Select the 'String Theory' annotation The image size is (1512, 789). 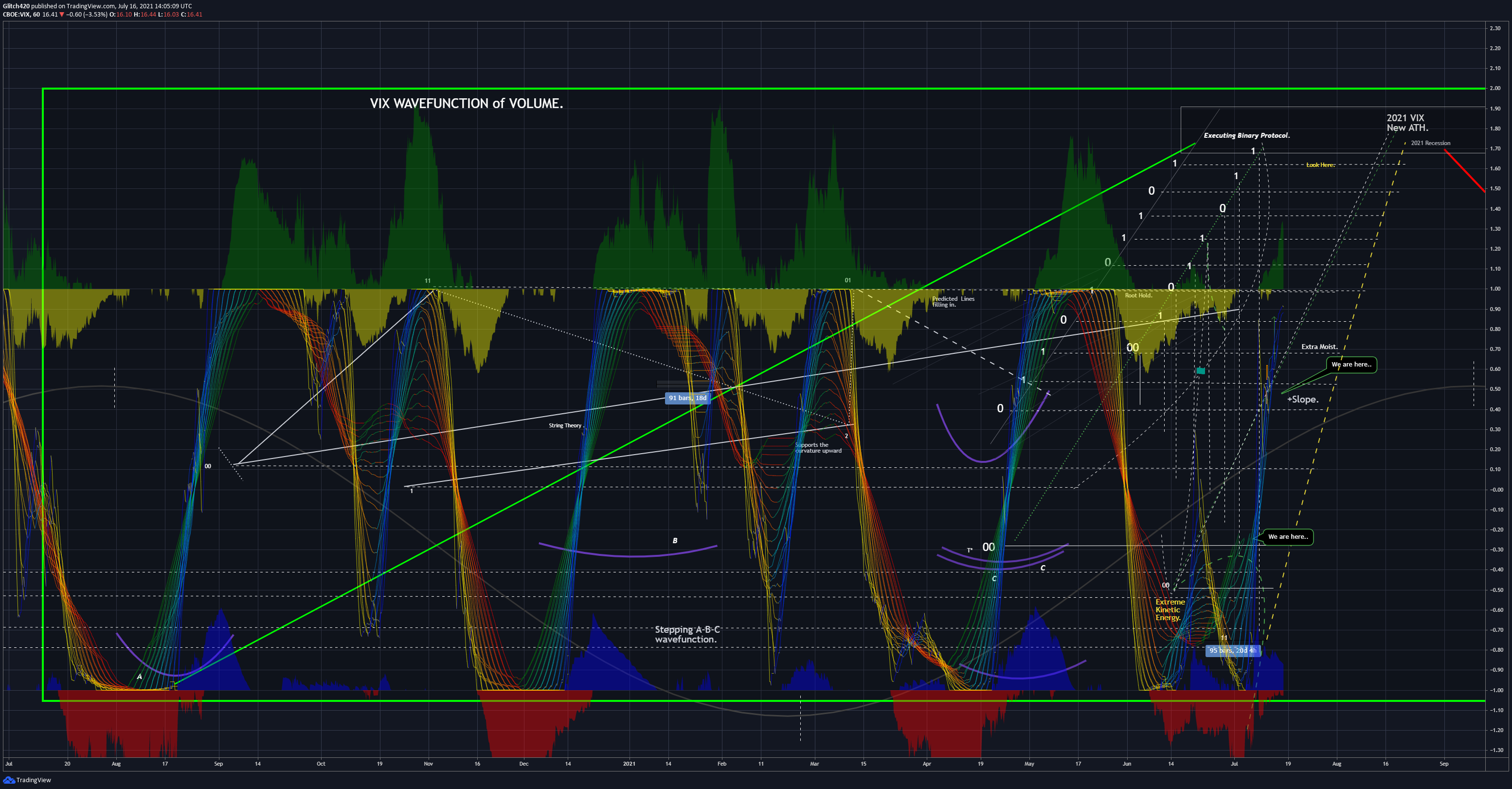point(565,425)
